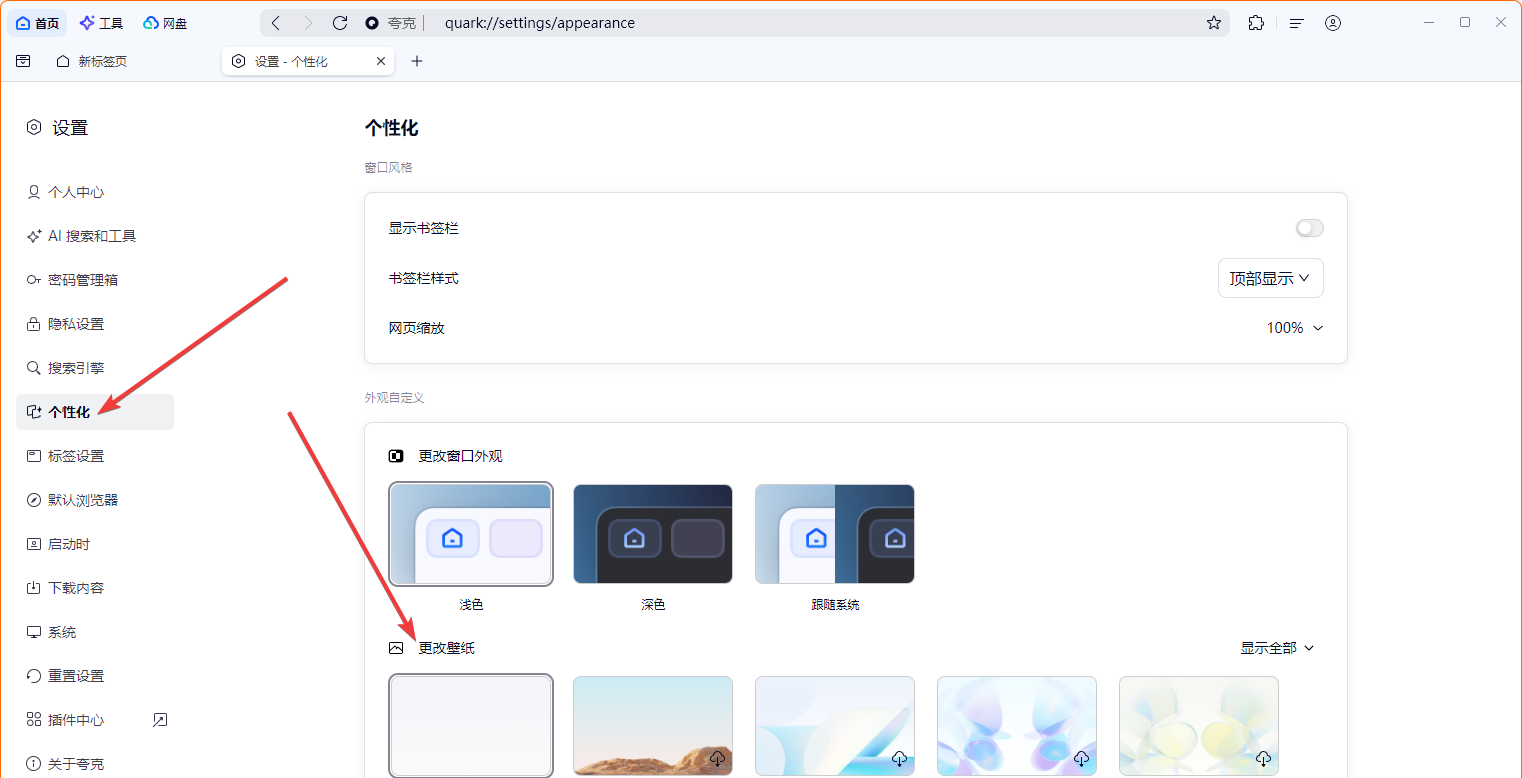
Task: Select the blue glass butterfly wallpaper
Action: 1017,726
